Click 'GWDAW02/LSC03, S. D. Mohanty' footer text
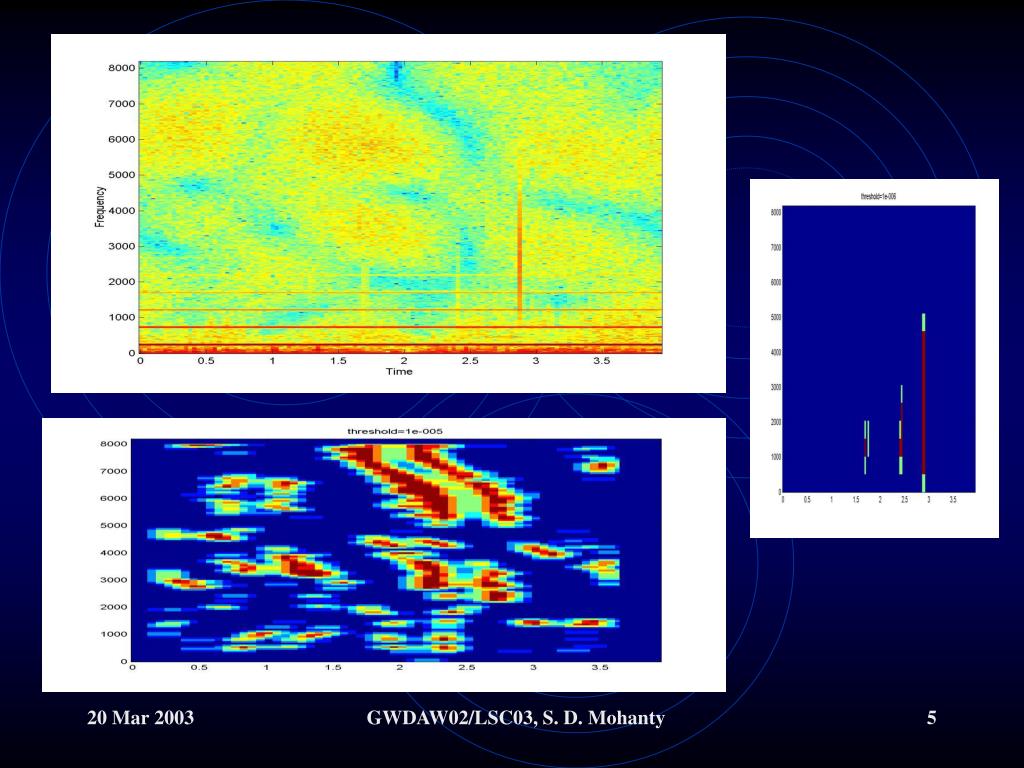The image size is (1024, 768). pos(515,718)
